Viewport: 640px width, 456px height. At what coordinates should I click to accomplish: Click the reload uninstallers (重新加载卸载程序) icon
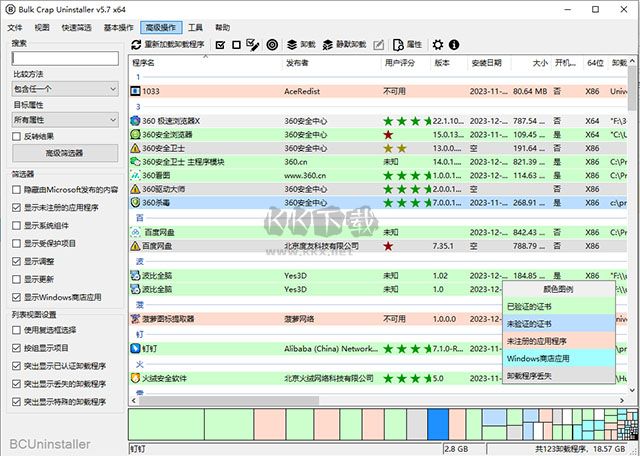coord(136,45)
